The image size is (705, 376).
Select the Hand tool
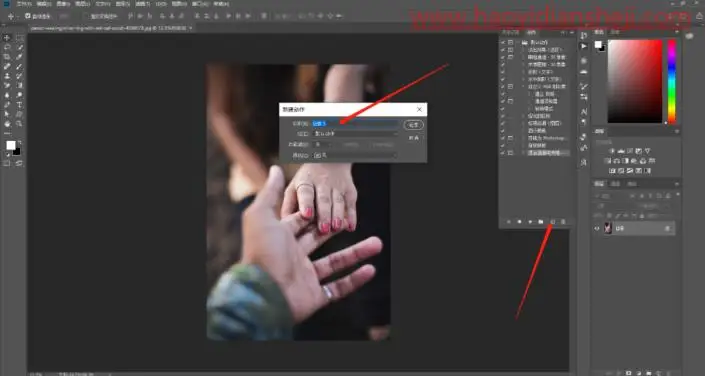pyautogui.click(x=7, y=124)
